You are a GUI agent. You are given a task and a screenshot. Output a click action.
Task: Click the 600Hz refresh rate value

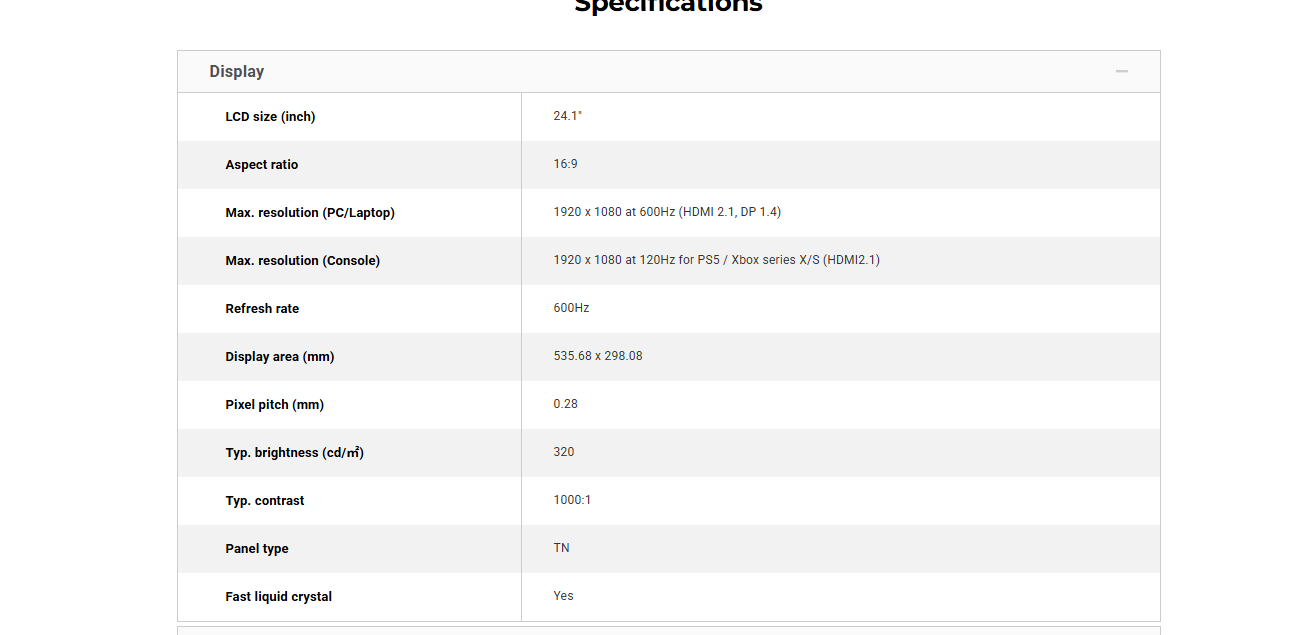(x=571, y=308)
